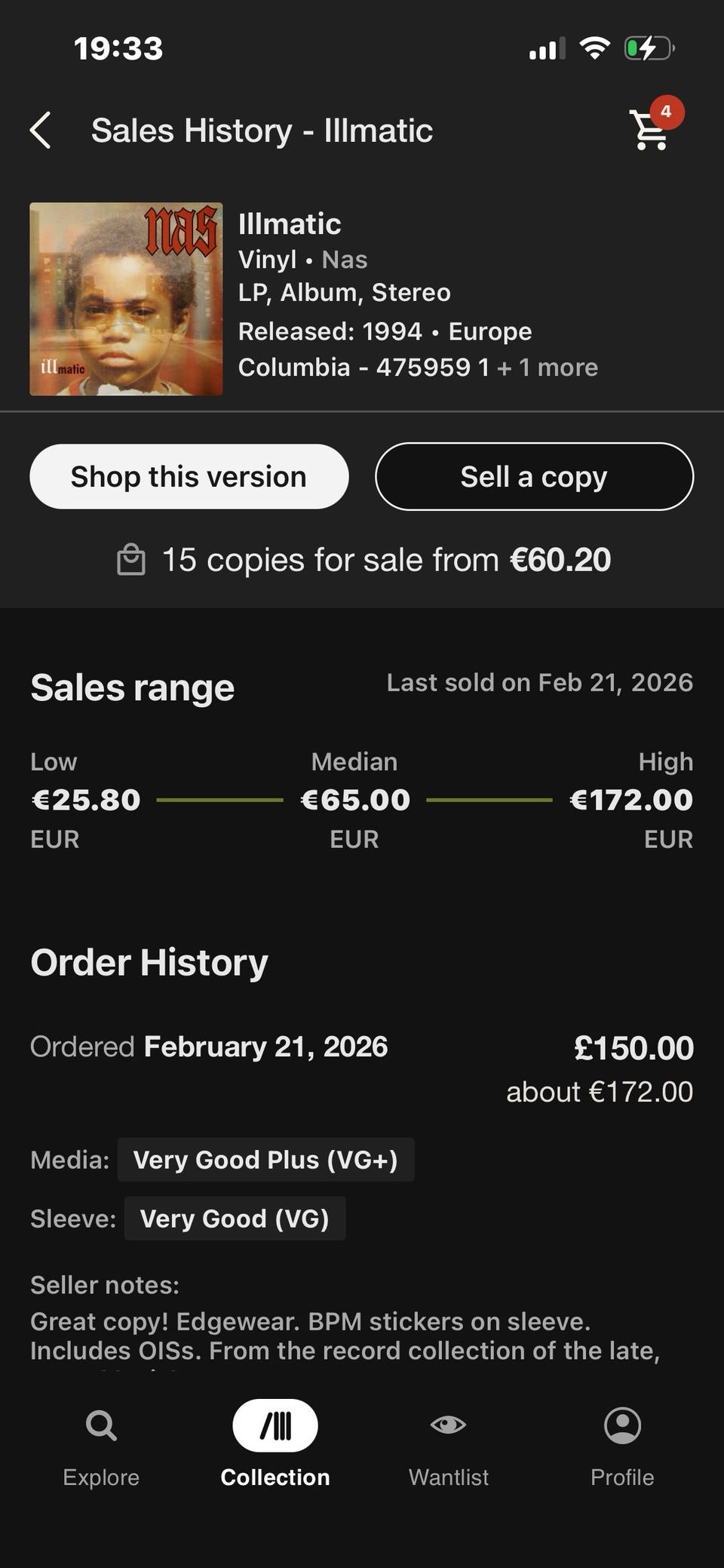
Task: Switch to the Explore tab label
Action: (101, 1477)
